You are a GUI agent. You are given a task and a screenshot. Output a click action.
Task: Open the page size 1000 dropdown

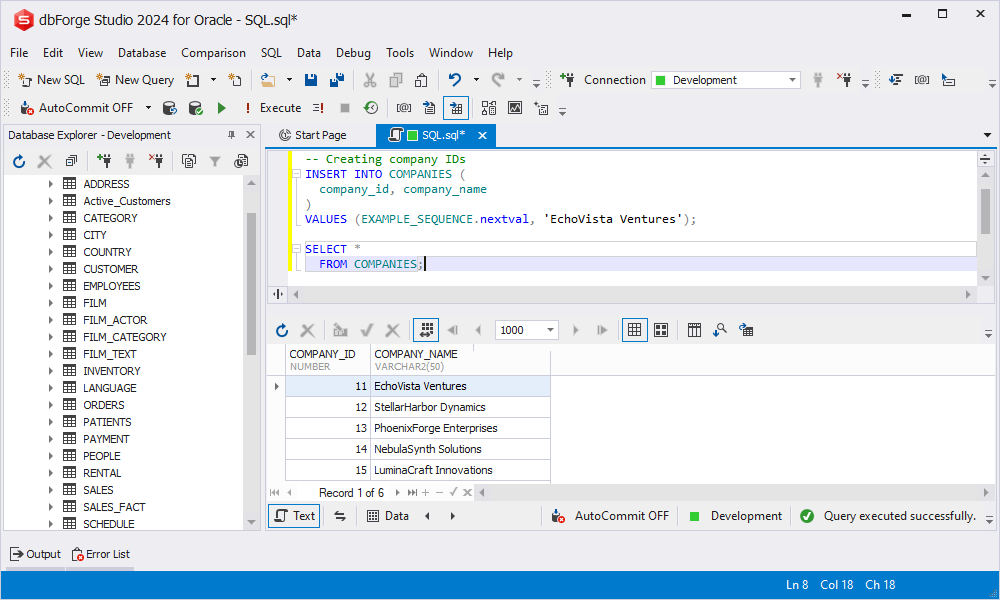(550, 330)
